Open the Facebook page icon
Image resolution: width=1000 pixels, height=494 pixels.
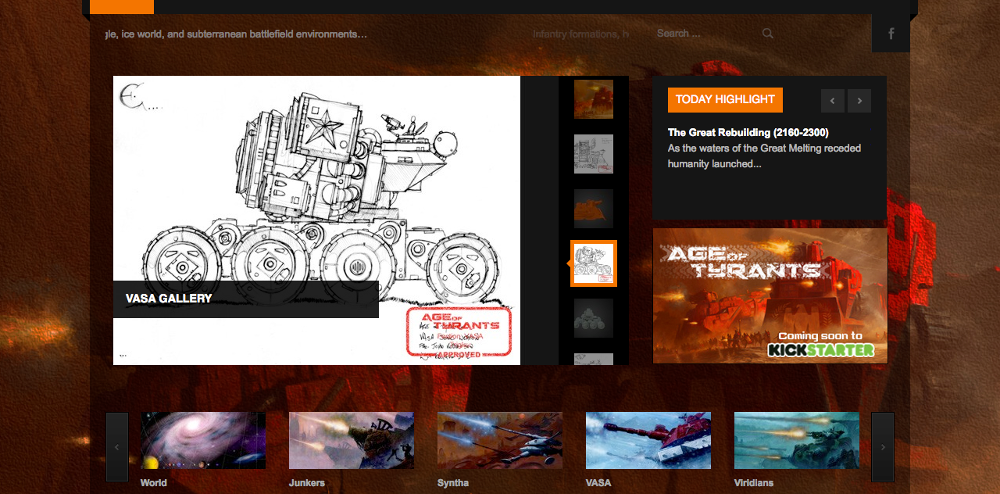click(890, 34)
